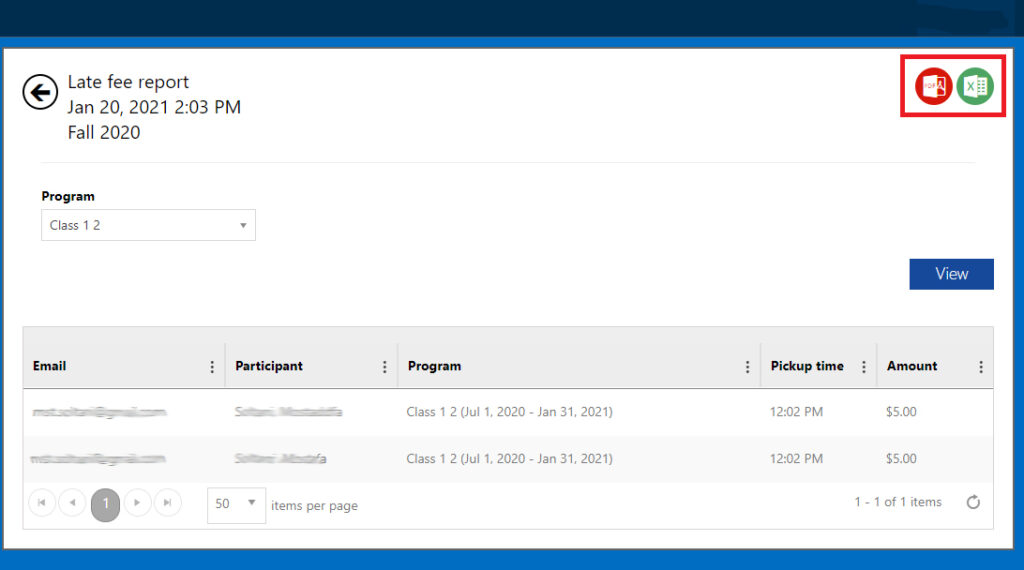Go back using the circled arrow icon
The height and width of the screenshot is (570, 1024).
point(40,92)
